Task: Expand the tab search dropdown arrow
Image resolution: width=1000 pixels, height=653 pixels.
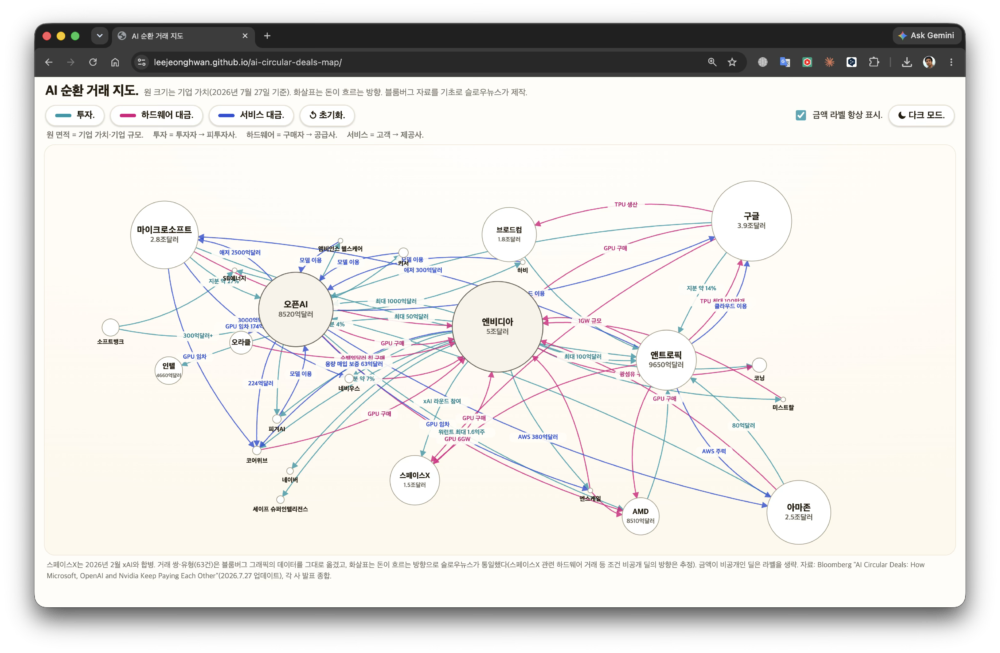Action: pyautogui.click(x=99, y=36)
